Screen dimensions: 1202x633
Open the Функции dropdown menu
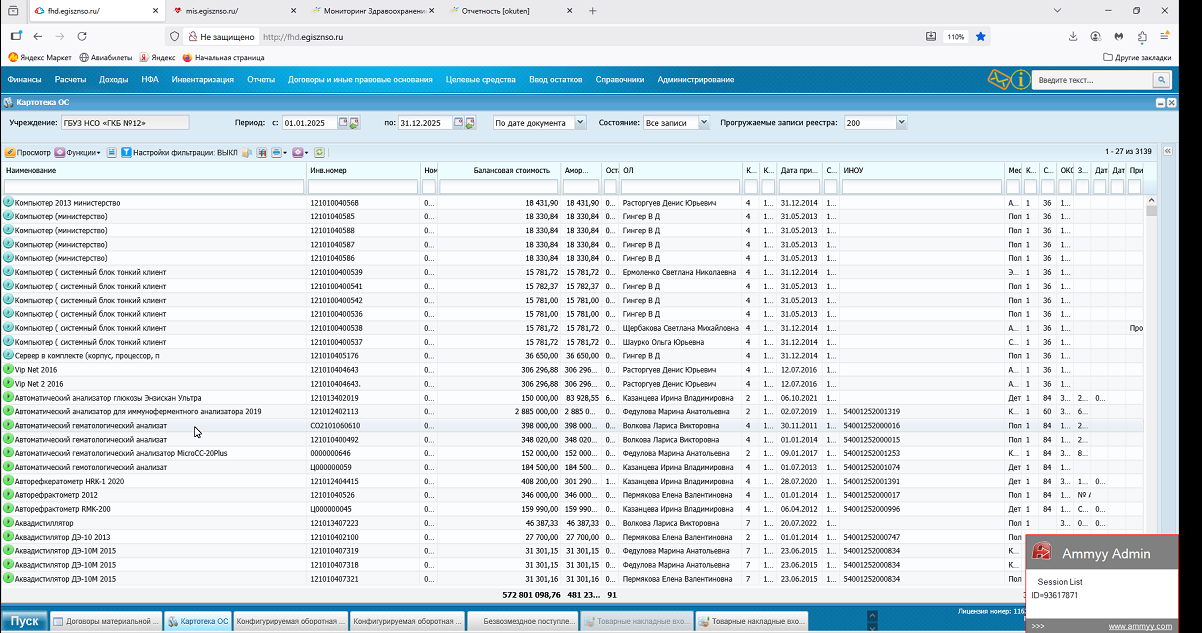click(x=77, y=153)
